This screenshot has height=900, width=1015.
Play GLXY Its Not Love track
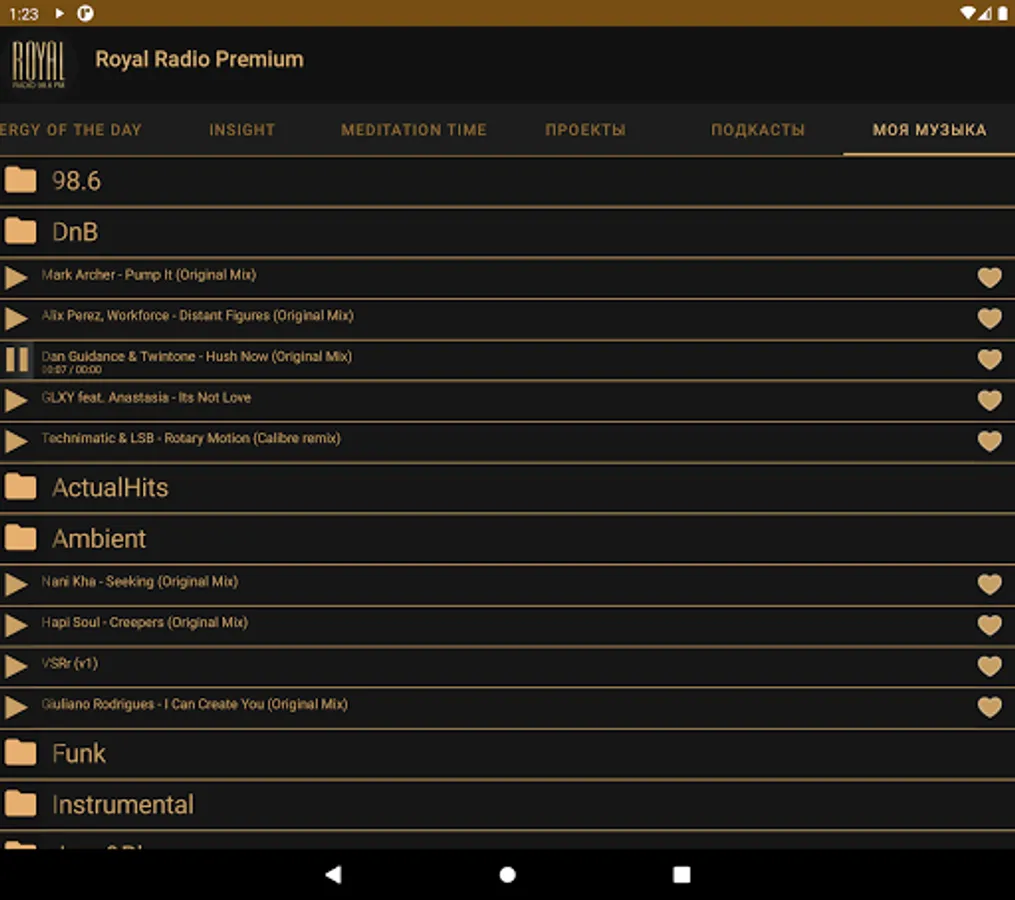(16, 400)
